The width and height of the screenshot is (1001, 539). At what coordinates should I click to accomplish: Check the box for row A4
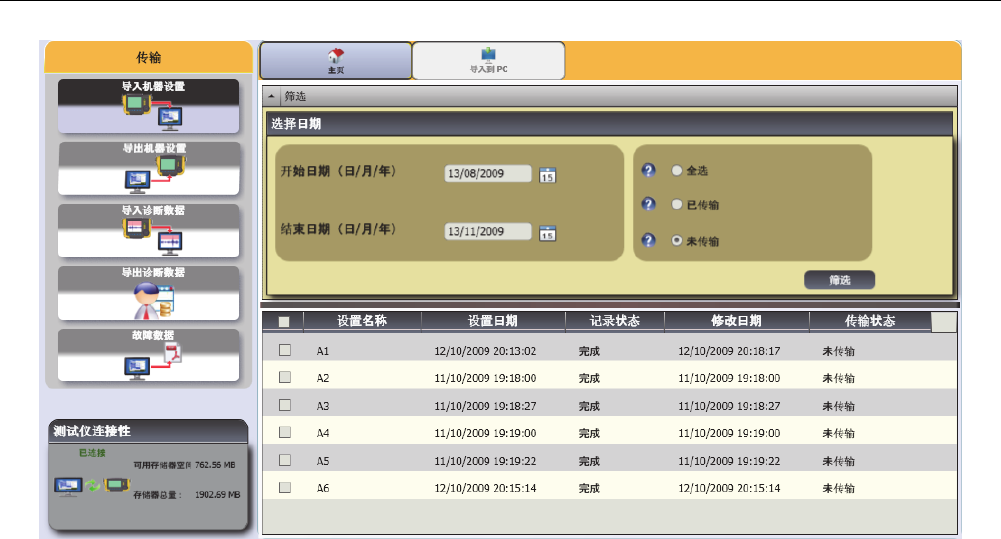pyautogui.click(x=285, y=432)
